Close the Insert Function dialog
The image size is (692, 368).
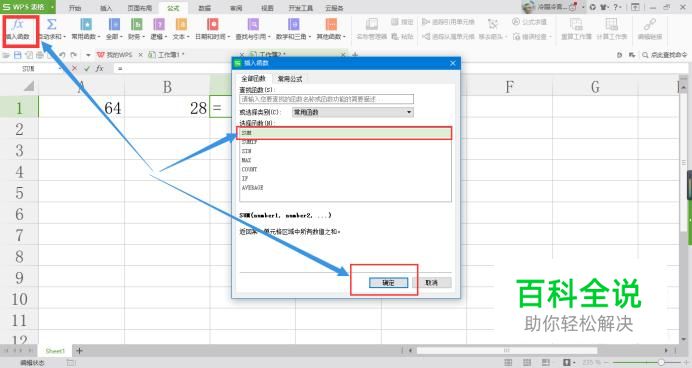(453, 63)
